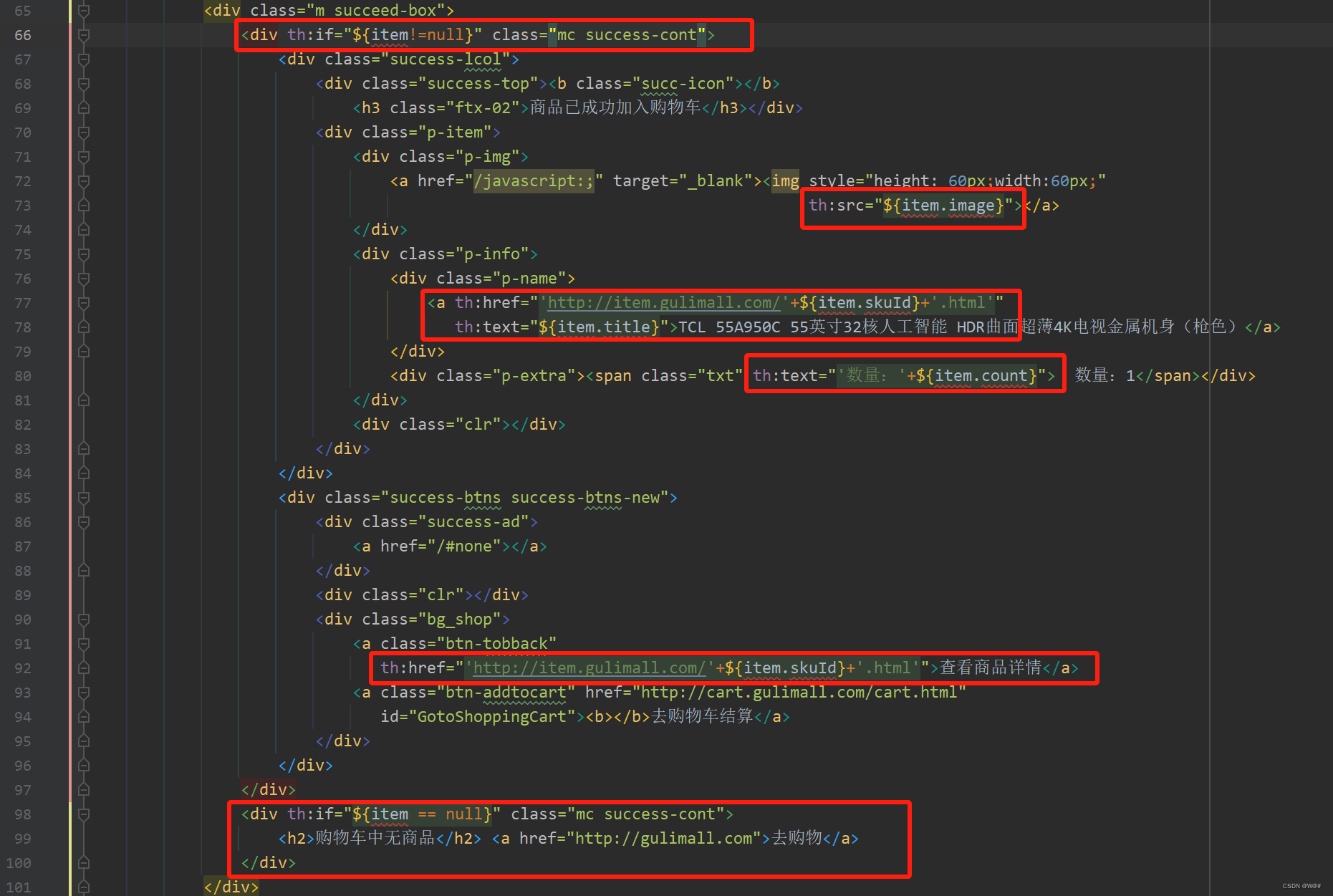Click the "p-info" class value
The image size is (1333, 896).
click(x=492, y=254)
